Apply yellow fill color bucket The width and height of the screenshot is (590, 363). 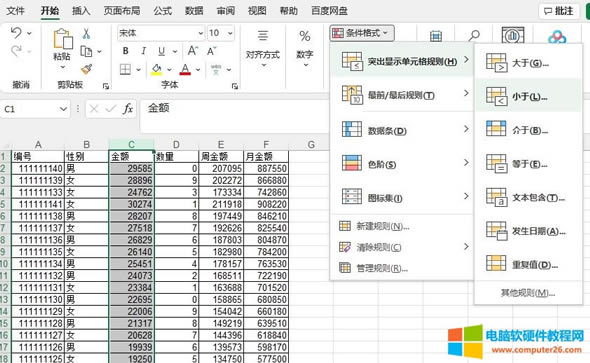click(157, 69)
